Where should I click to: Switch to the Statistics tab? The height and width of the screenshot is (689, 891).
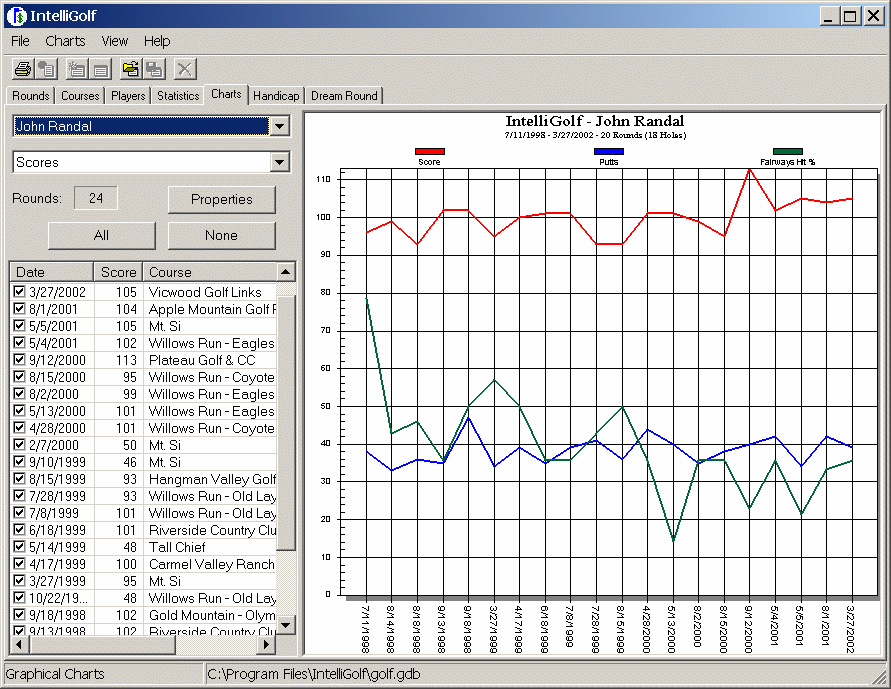[x=178, y=95]
